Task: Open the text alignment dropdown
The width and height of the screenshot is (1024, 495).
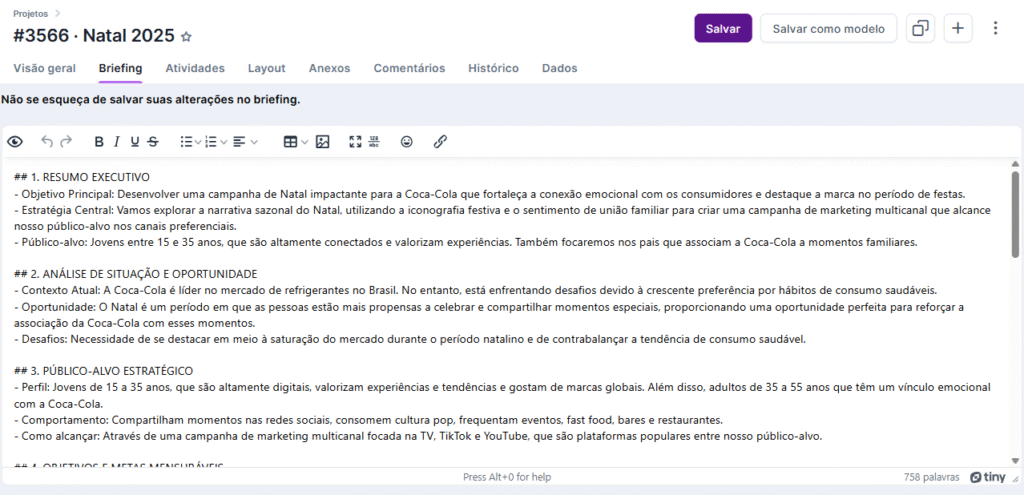Action: tap(246, 142)
